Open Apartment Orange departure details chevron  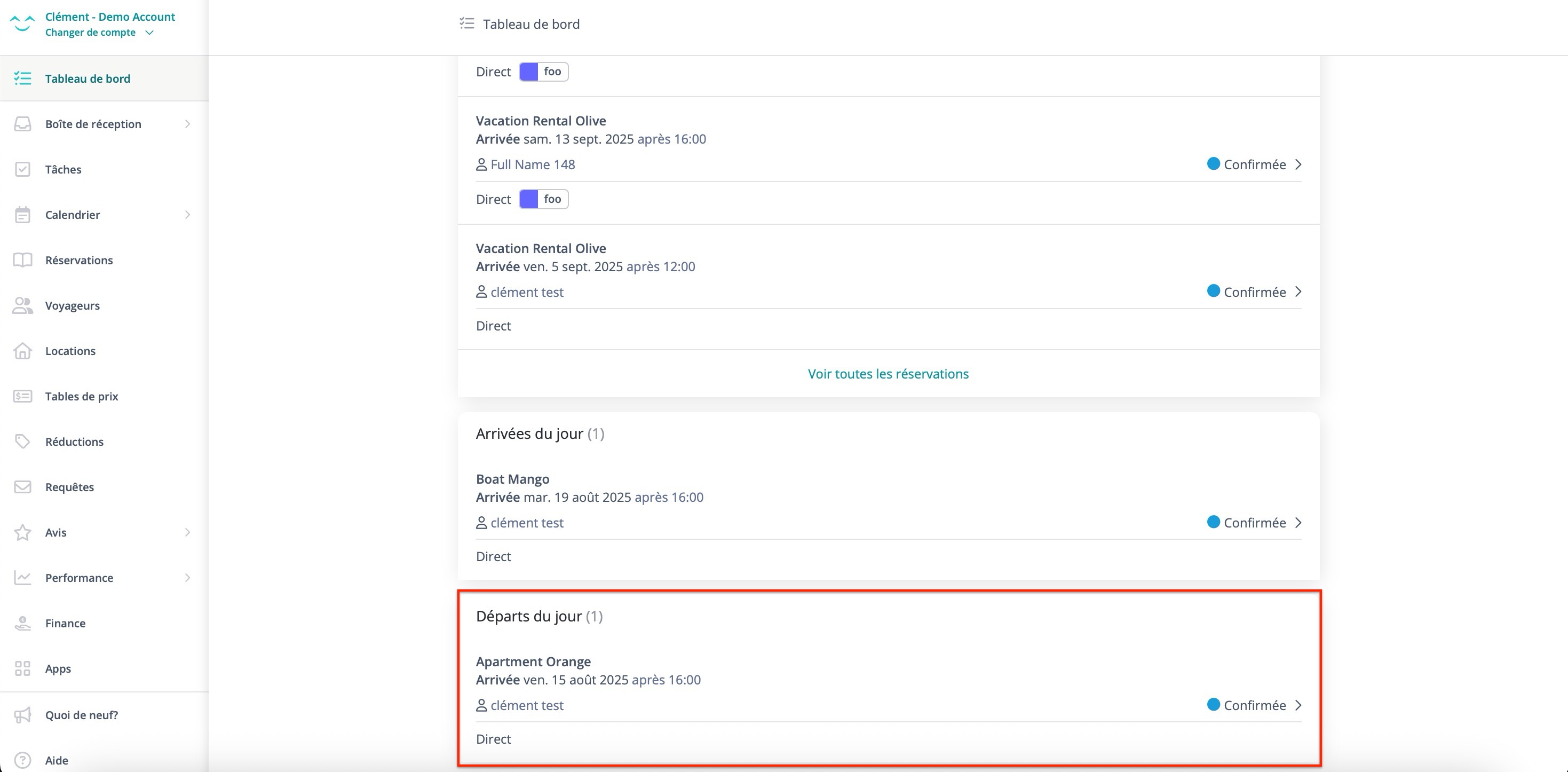click(x=1299, y=705)
